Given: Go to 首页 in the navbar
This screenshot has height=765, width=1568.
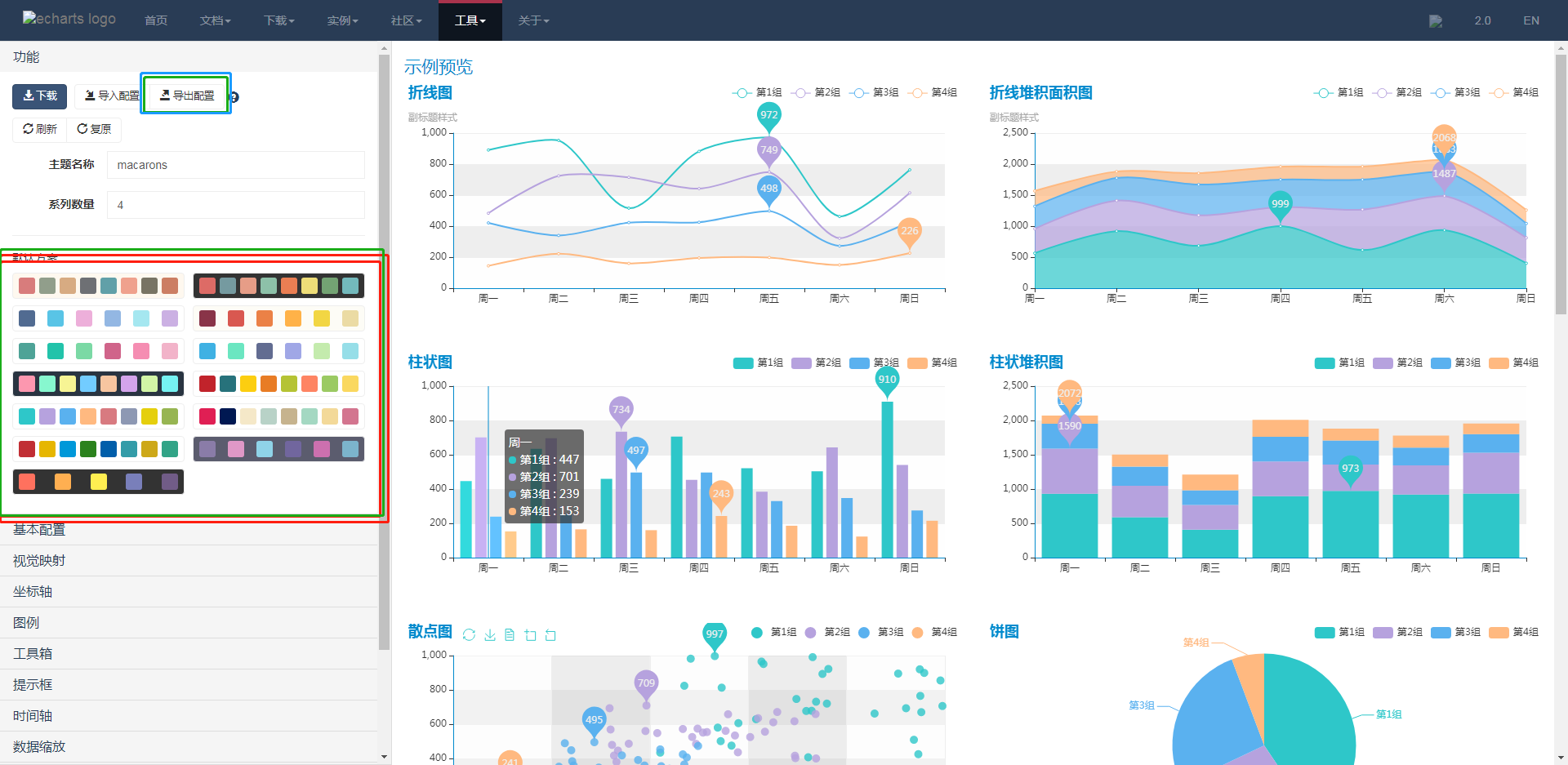Looking at the screenshot, I should (x=156, y=20).
